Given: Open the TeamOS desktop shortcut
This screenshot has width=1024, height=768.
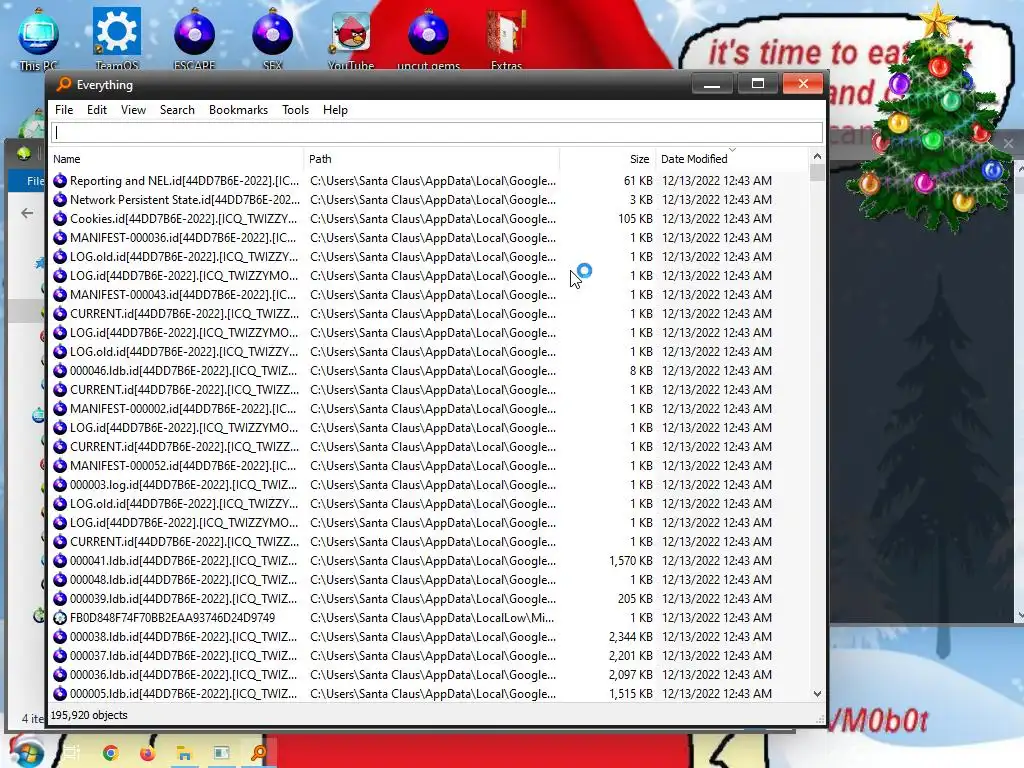Looking at the screenshot, I should (x=116, y=37).
